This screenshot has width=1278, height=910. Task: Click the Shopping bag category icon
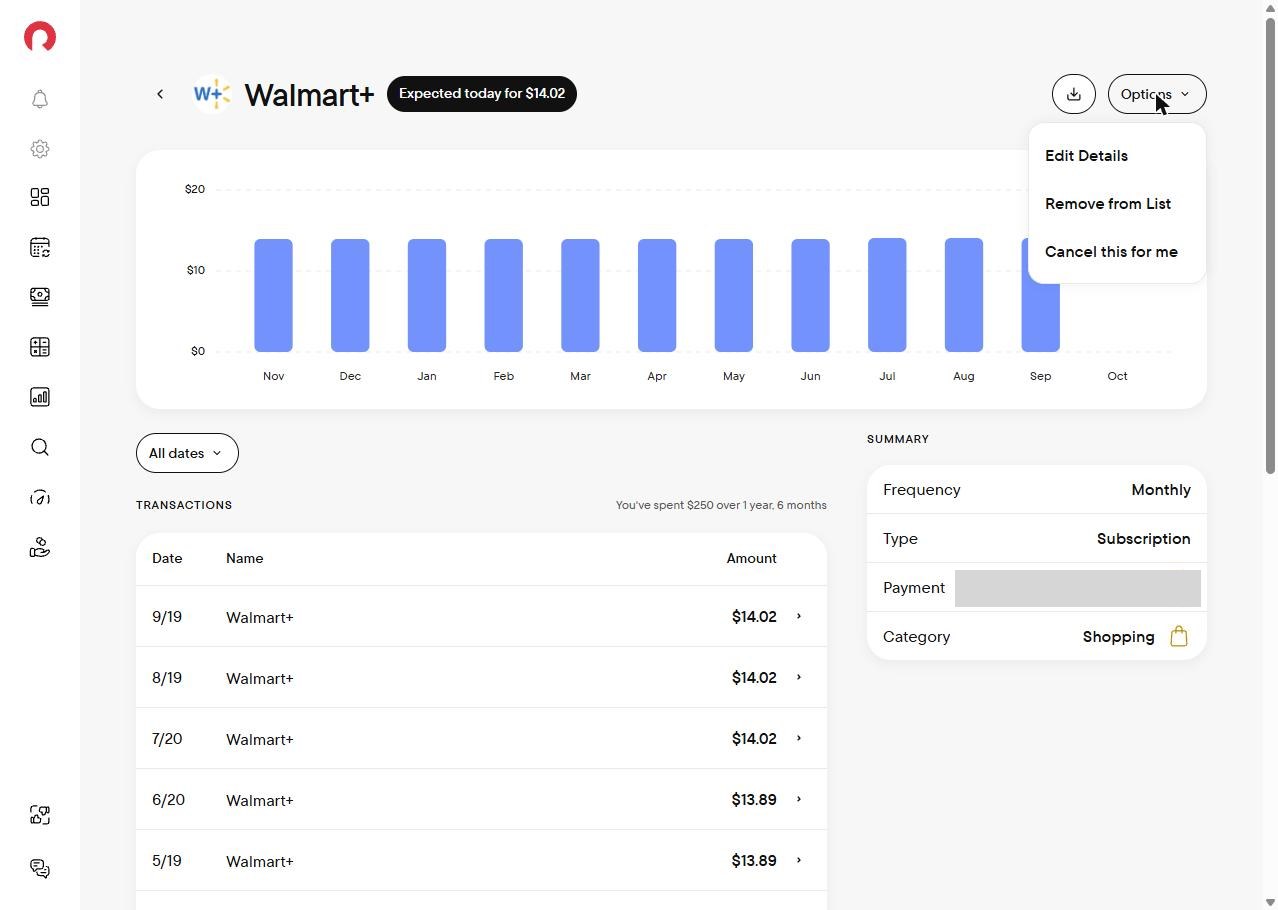[x=1179, y=636]
